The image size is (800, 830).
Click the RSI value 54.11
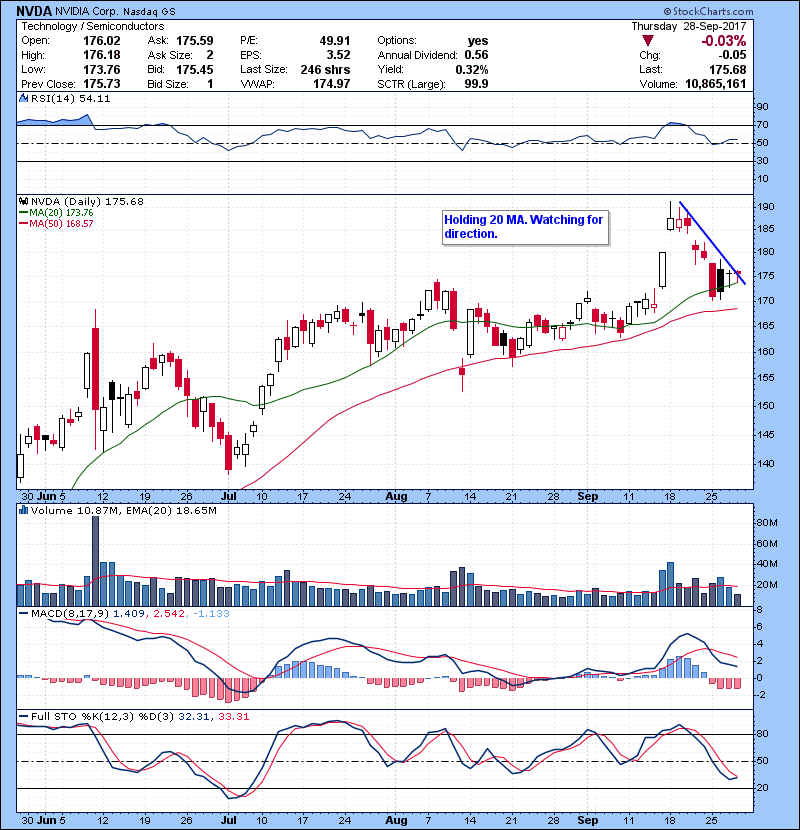click(94, 98)
